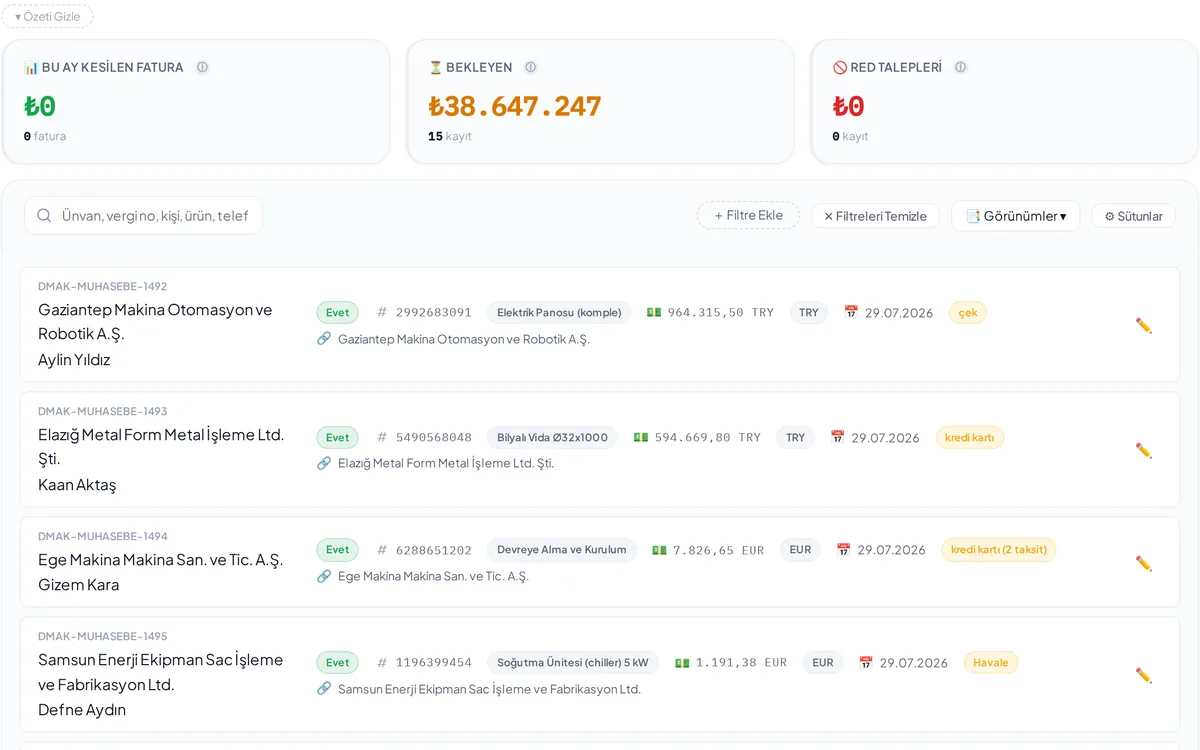Click Evet badge in Ege Makina row
The height and width of the screenshot is (750, 1200).
337,549
